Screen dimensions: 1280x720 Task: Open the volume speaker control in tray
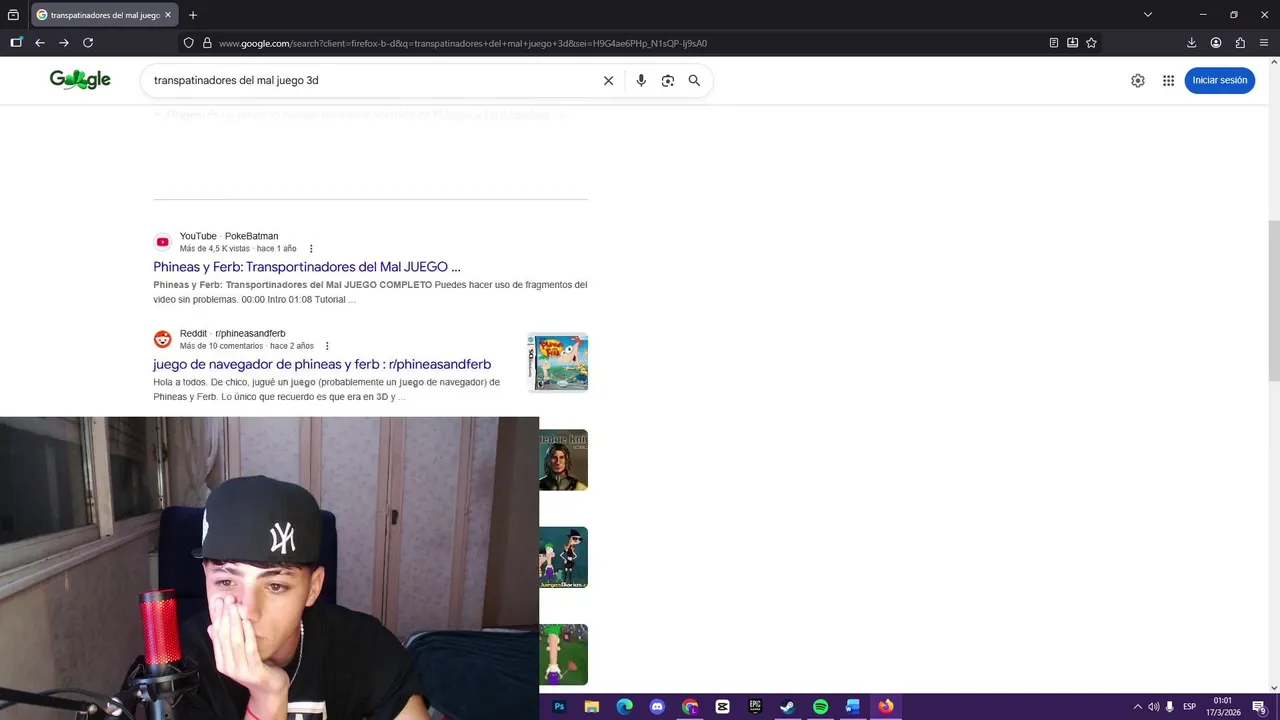1154,707
